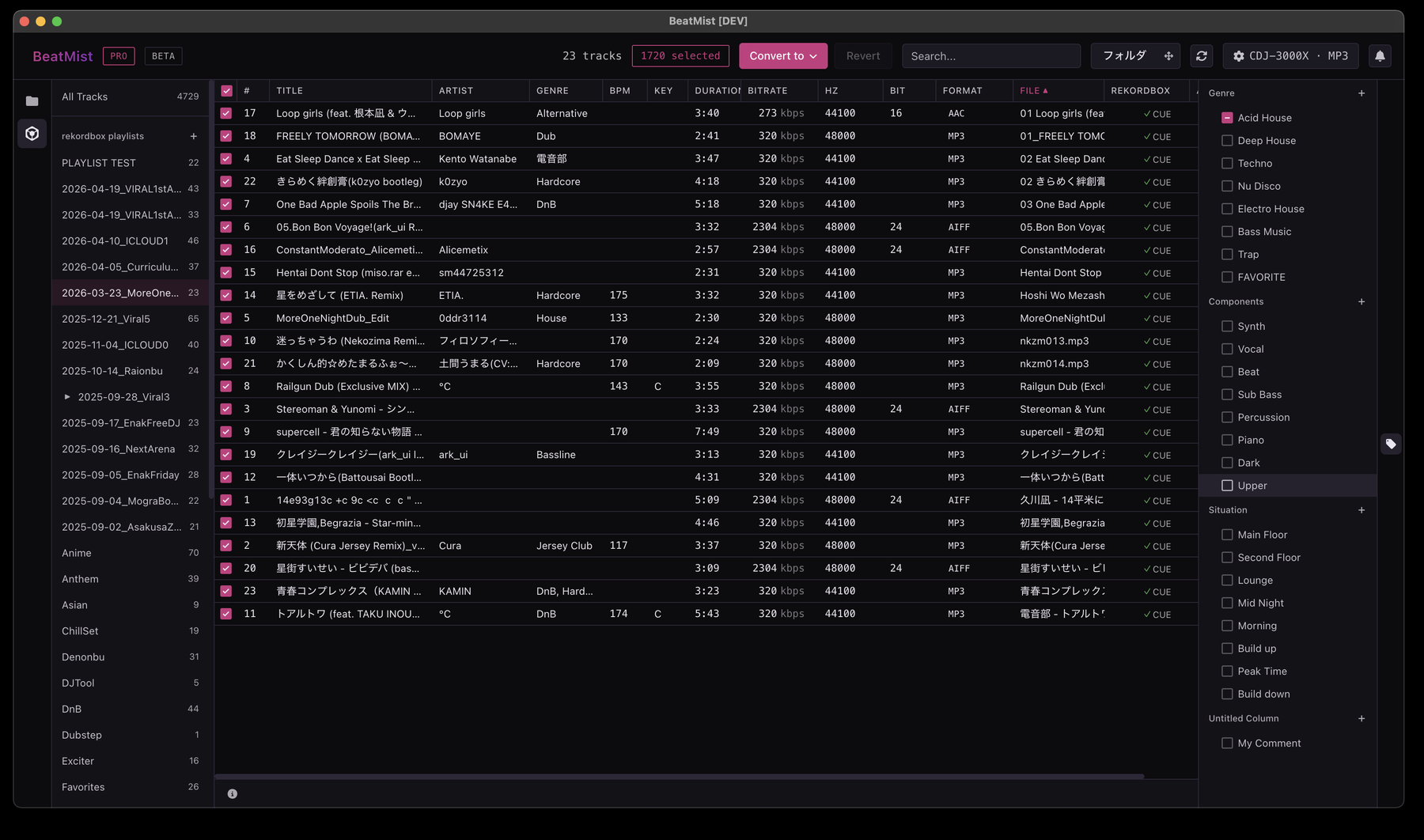Enable the Peak Time situation tag
The image size is (1424, 840).
[1227, 672]
